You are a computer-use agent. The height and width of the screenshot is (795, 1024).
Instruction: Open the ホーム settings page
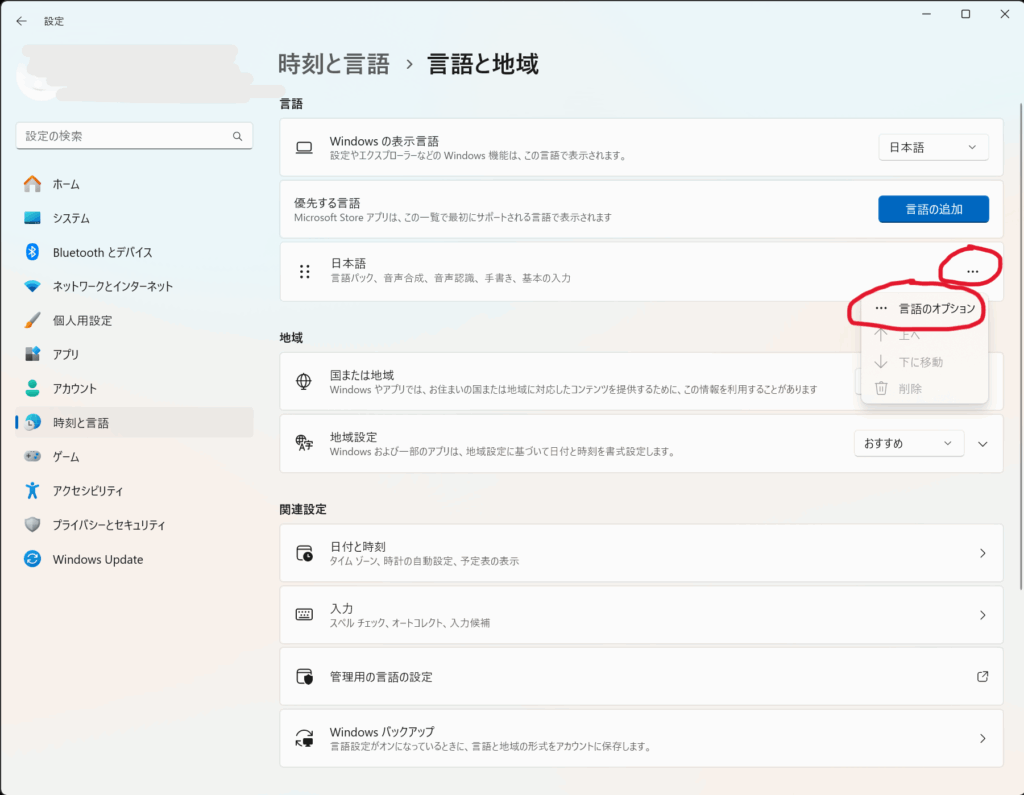134,184
